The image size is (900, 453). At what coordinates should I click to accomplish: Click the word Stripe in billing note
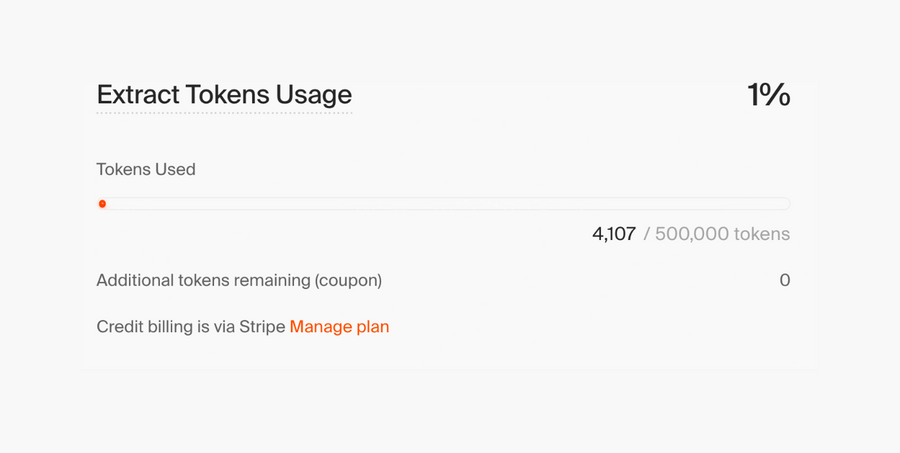click(262, 326)
